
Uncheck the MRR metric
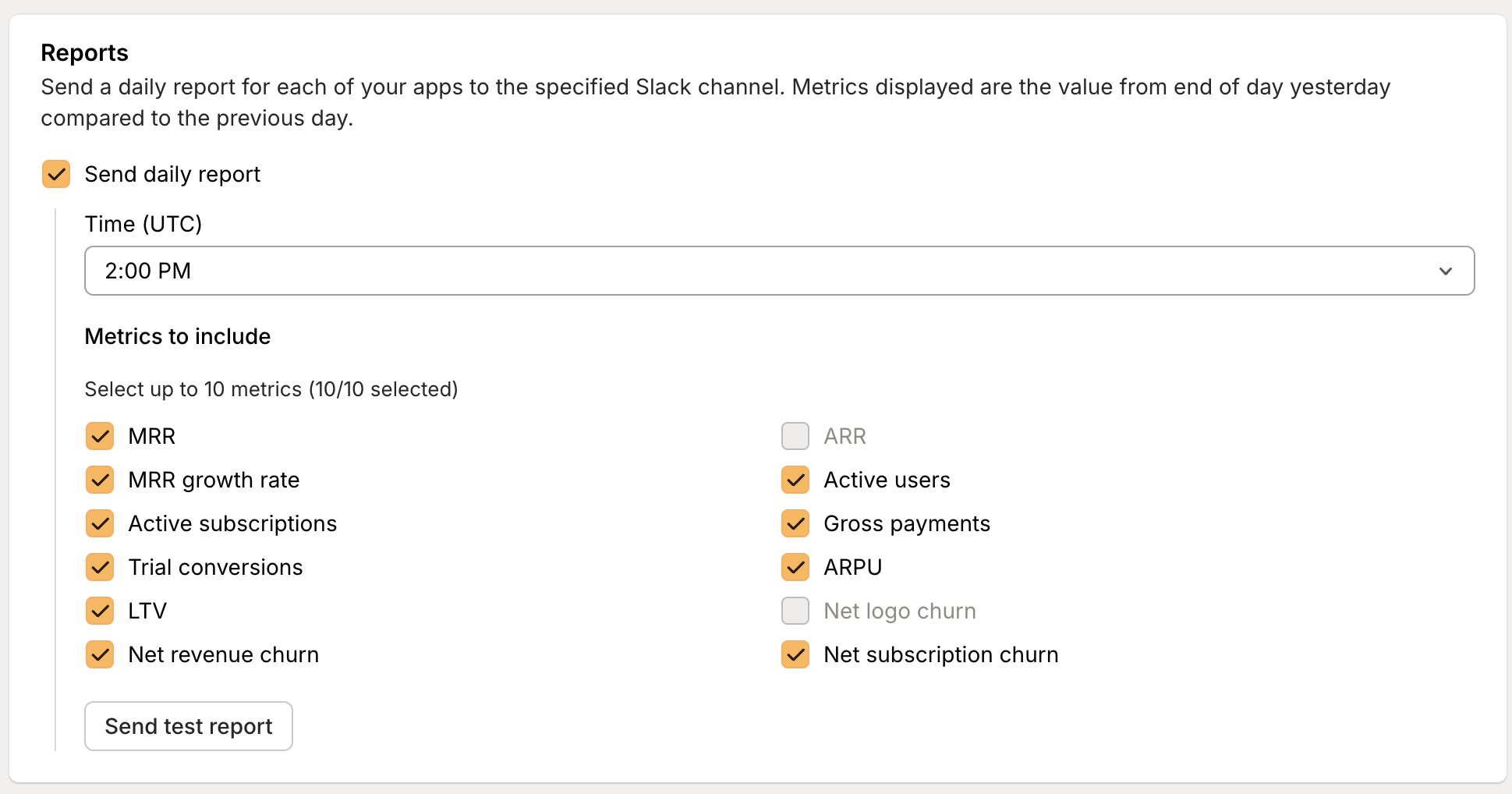pyautogui.click(x=99, y=436)
